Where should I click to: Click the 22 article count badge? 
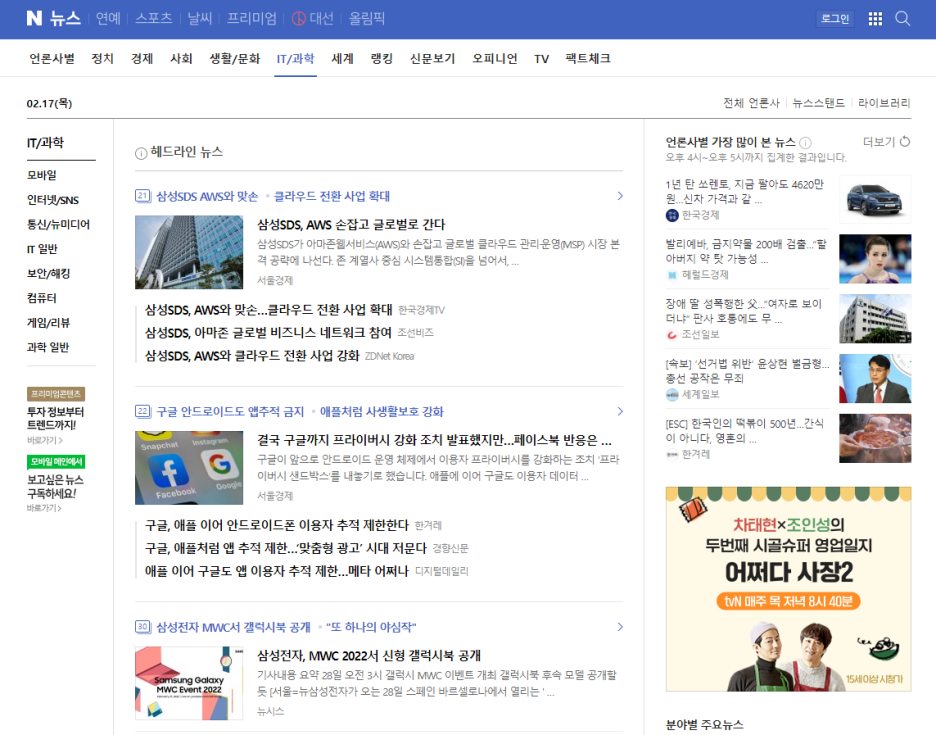(143, 411)
